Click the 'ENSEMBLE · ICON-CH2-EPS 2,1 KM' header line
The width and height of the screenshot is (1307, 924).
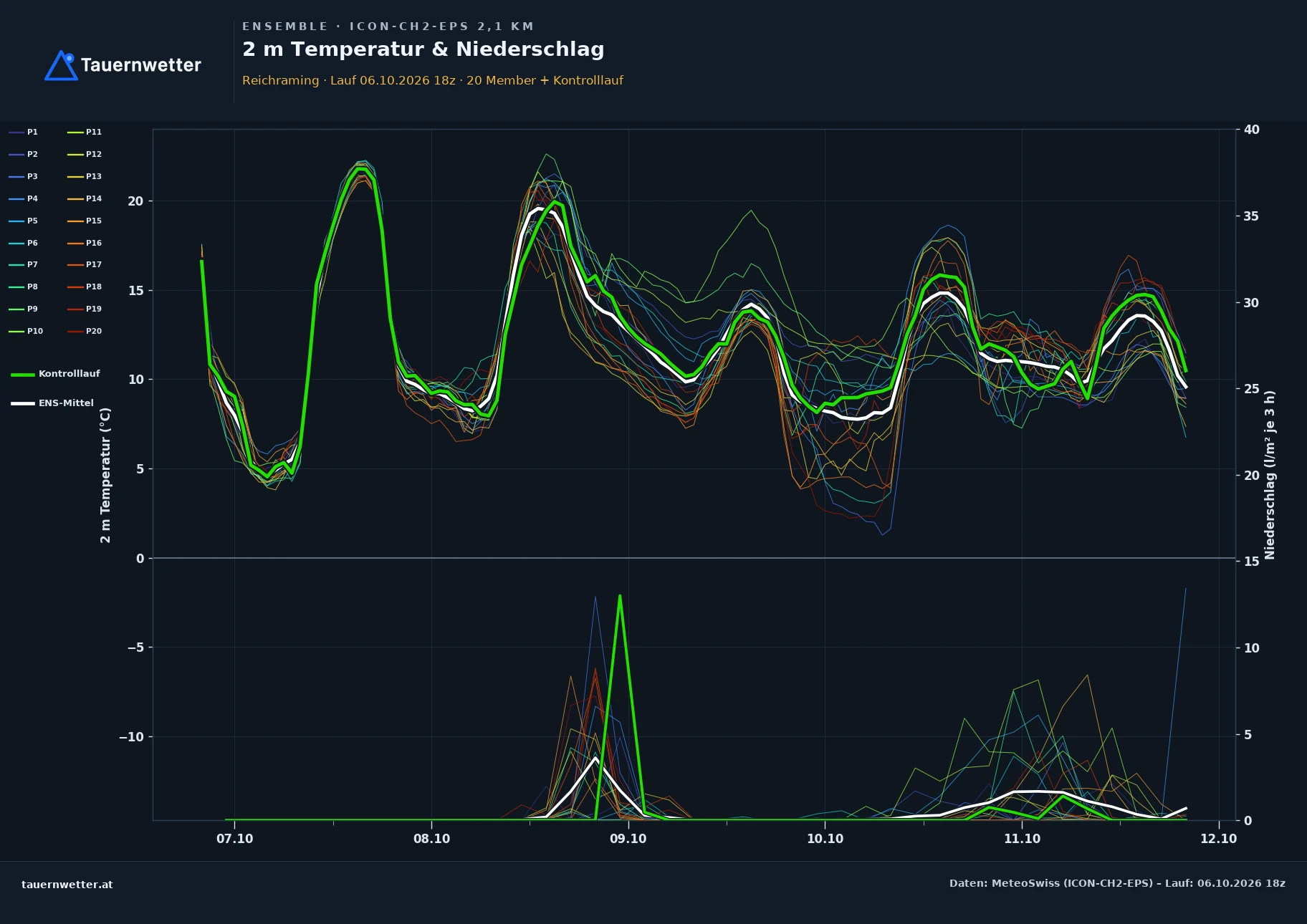(x=388, y=27)
